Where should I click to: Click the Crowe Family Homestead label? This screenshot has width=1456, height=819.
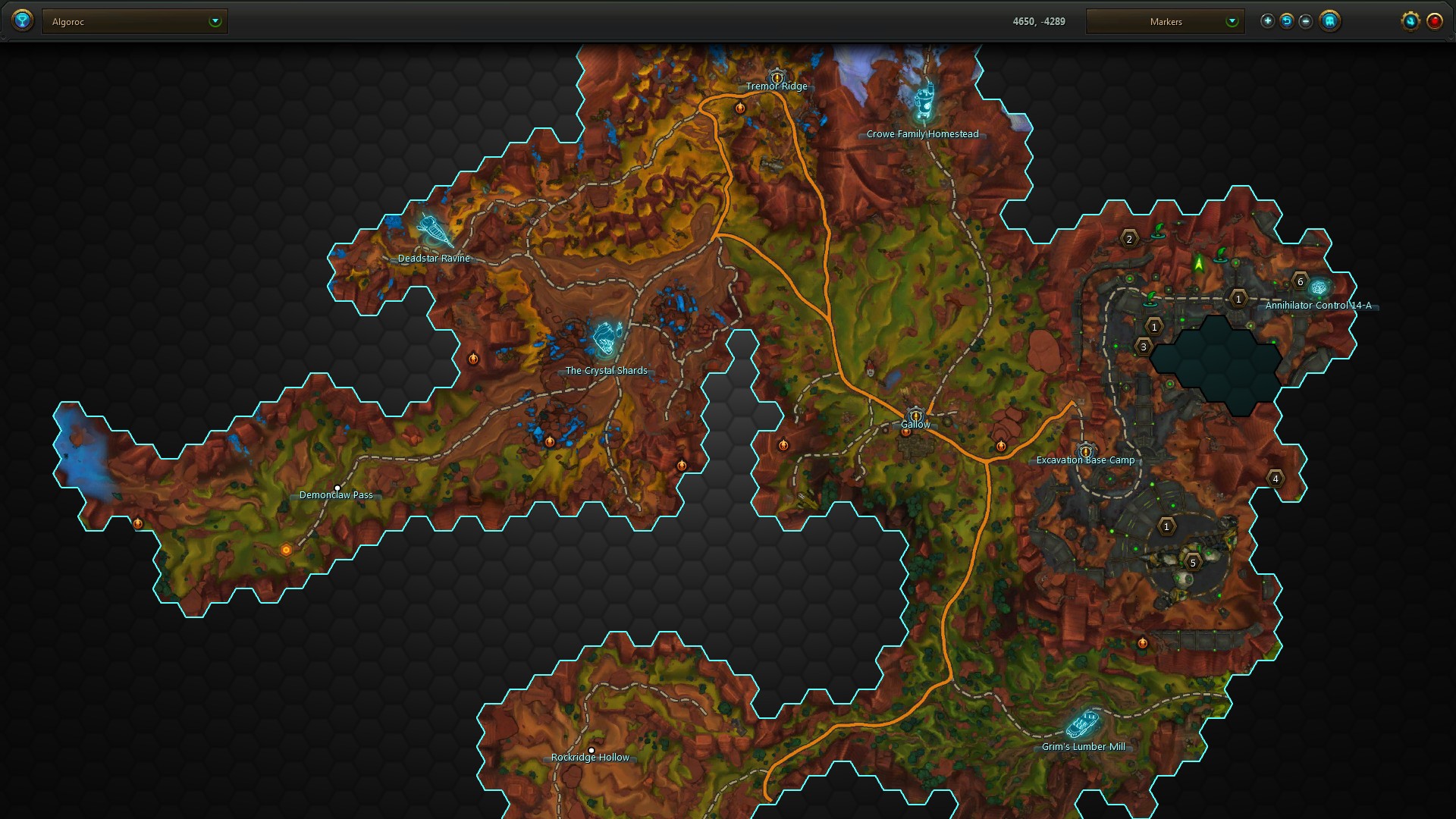tap(923, 134)
